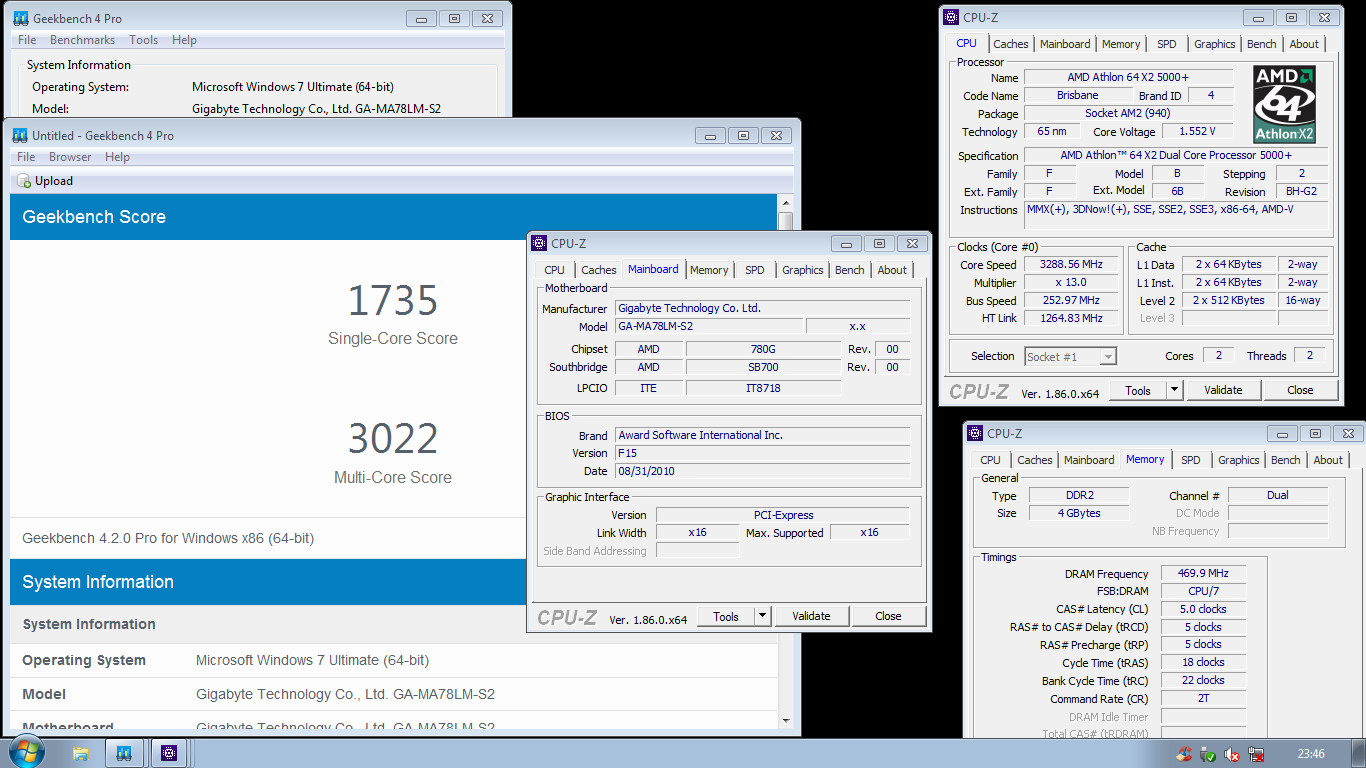Click the taskbar clock showing 23:46
The width and height of the screenshot is (1366, 768).
[1311, 754]
